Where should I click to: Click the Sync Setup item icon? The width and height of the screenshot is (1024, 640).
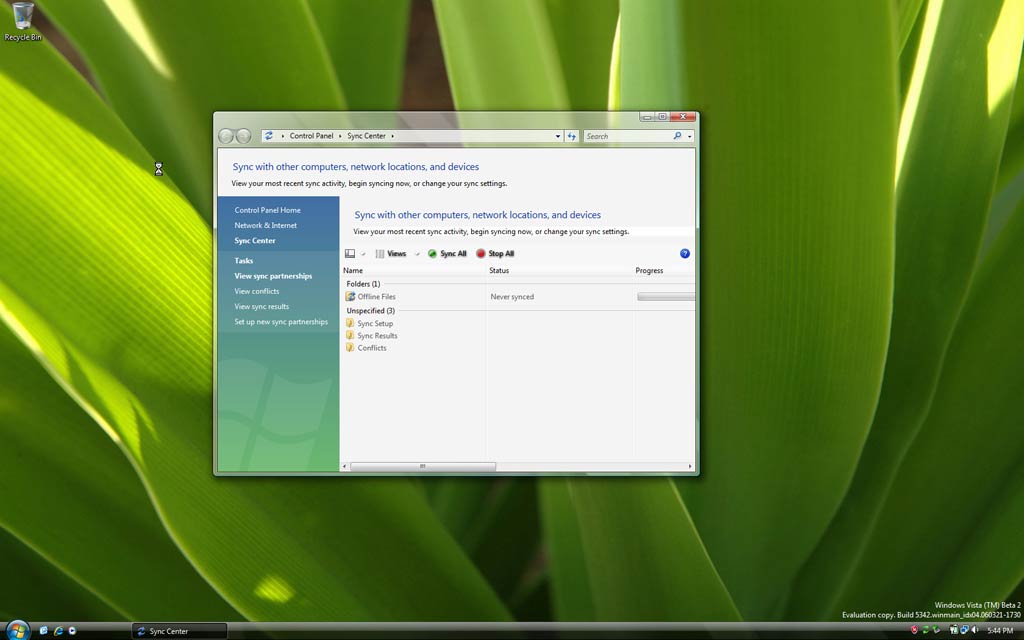click(351, 324)
